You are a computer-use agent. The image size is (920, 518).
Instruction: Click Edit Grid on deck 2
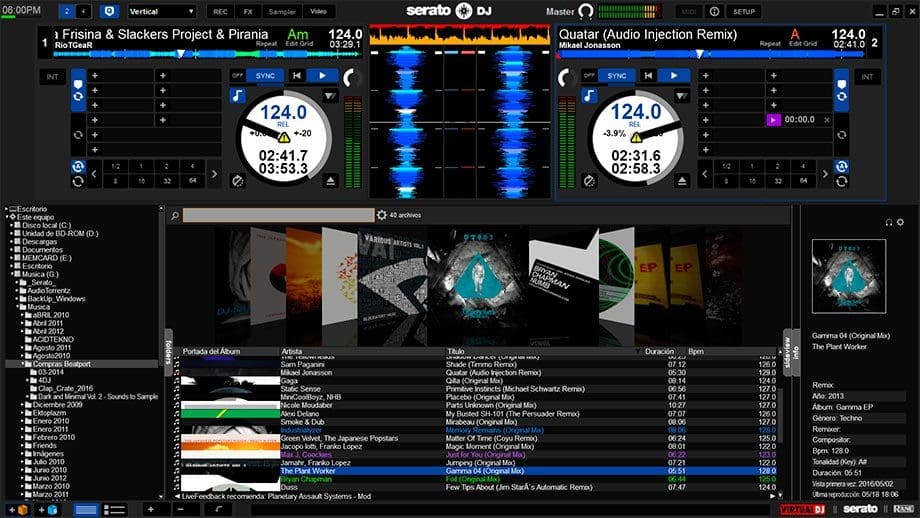pyautogui.click(x=803, y=43)
